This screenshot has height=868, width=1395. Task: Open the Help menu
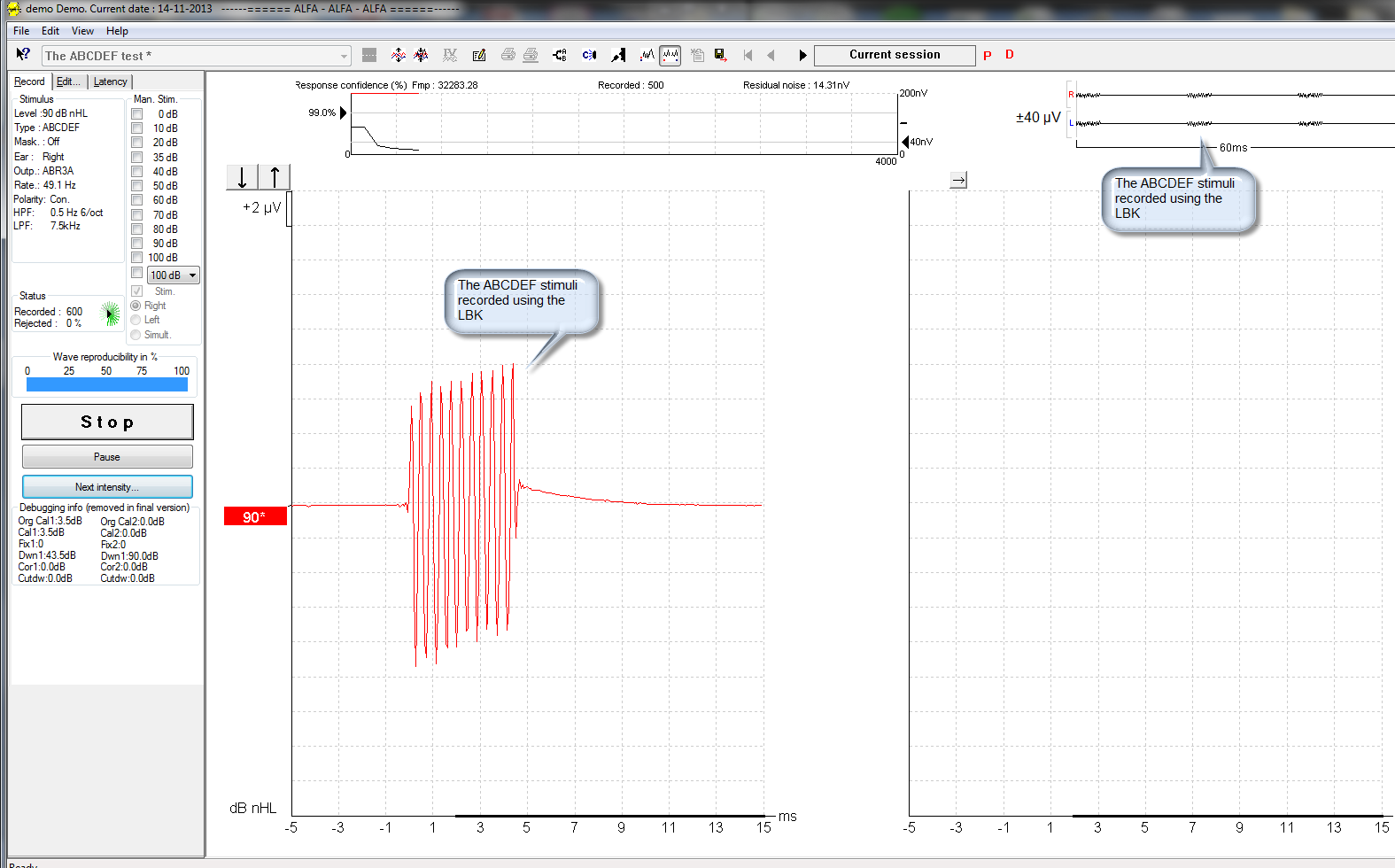[x=117, y=31]
